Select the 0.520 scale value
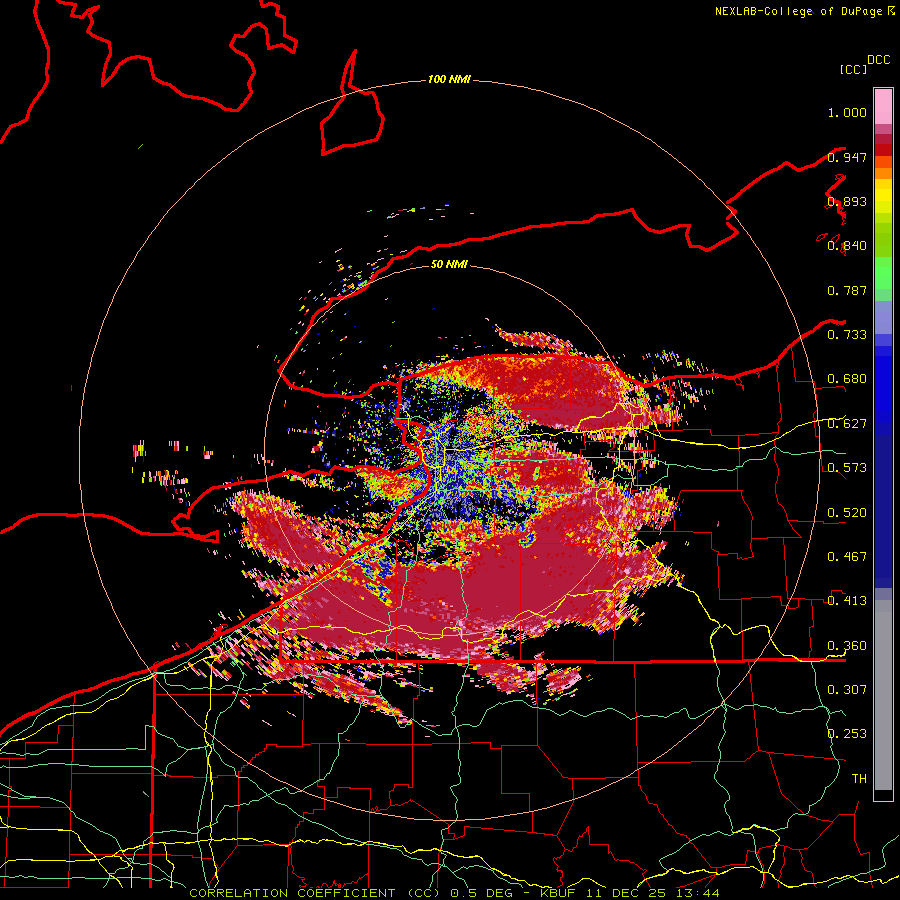900x900 pixels. pos(847,513)
